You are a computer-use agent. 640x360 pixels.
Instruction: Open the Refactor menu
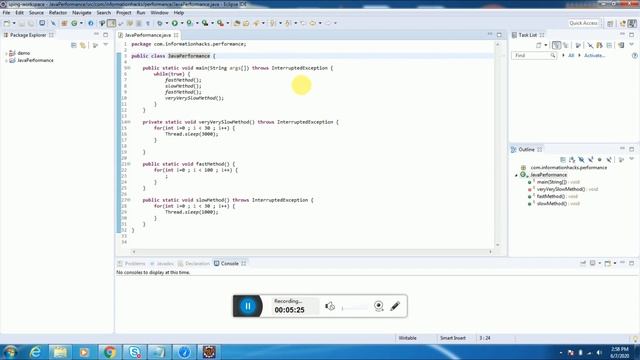click(58, 13)
